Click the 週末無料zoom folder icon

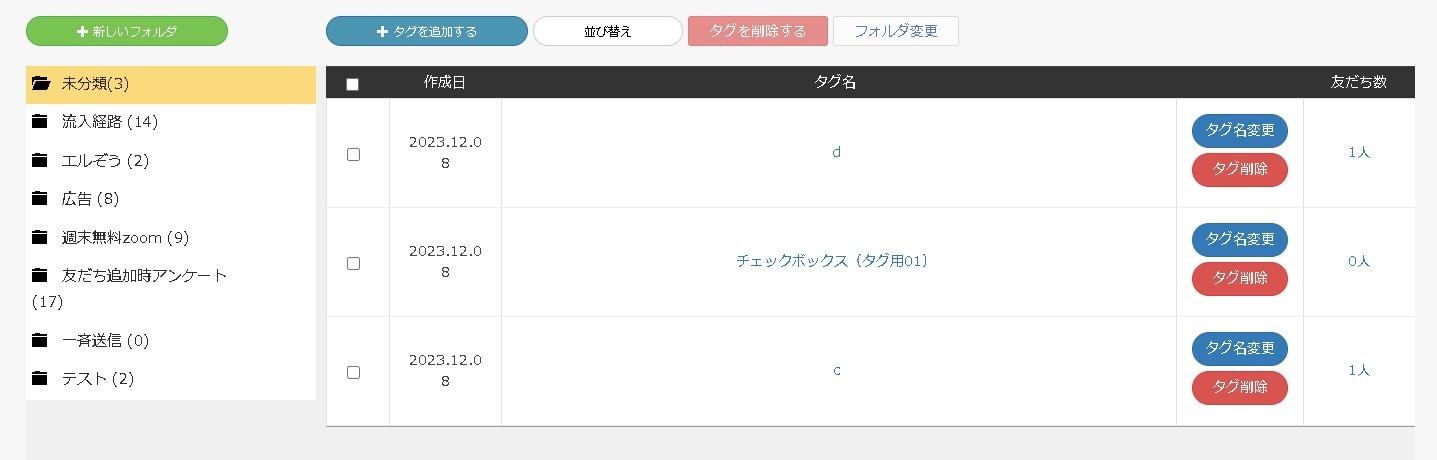coord(40,238)
